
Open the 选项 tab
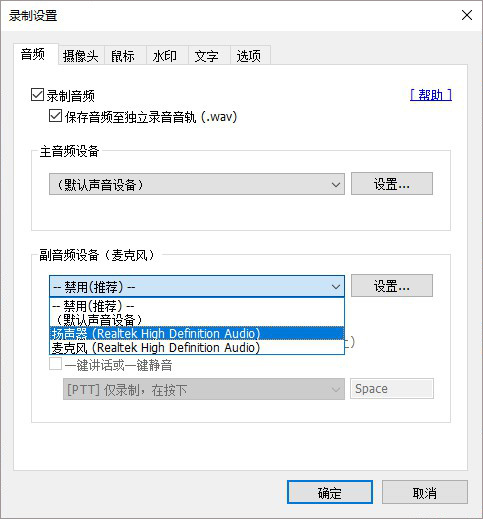249,56
